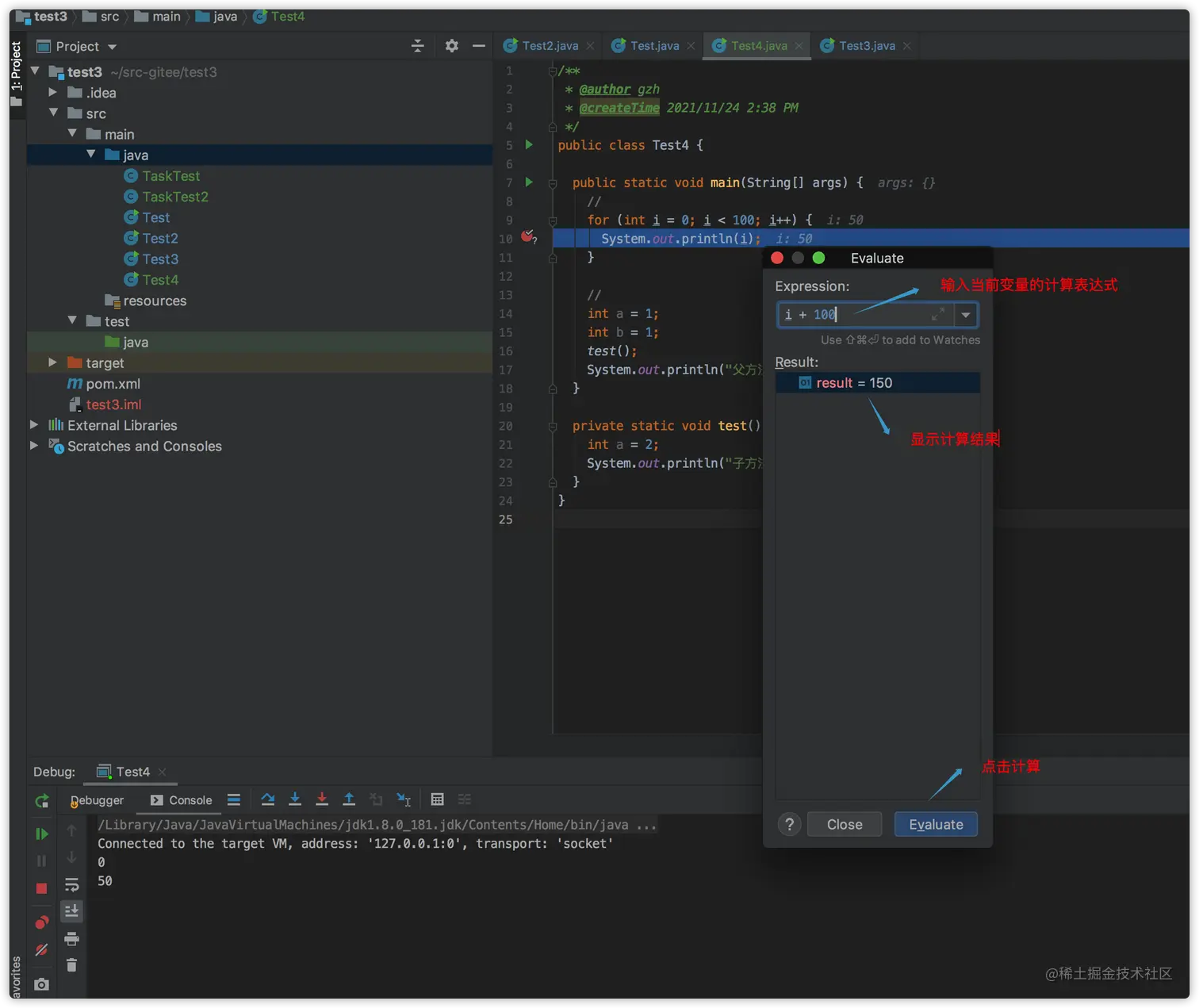Click the camera thread dump icon

pos(42,984)
